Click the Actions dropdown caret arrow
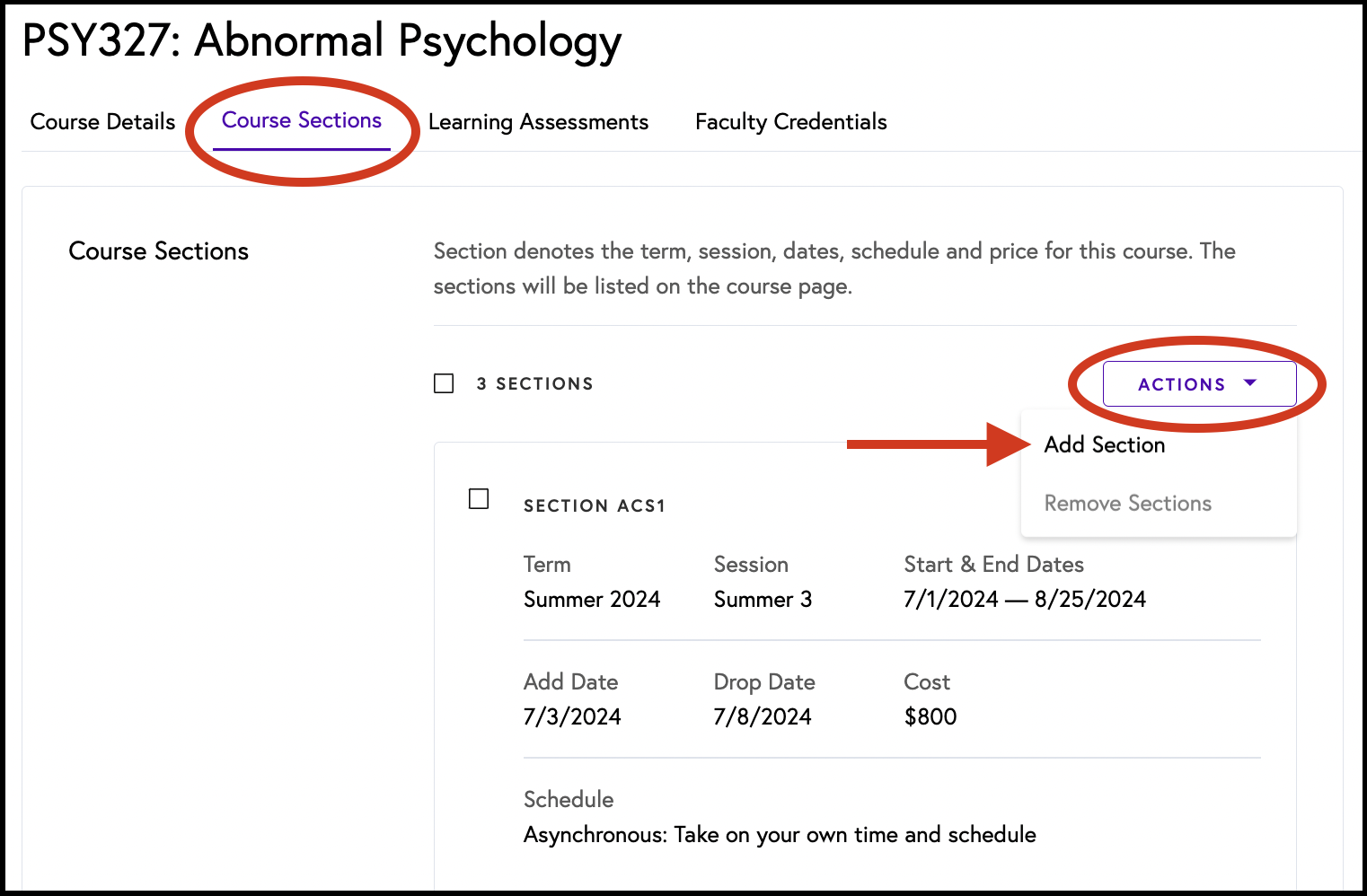Screen dimensions: 1367x896 [1249, 382]
